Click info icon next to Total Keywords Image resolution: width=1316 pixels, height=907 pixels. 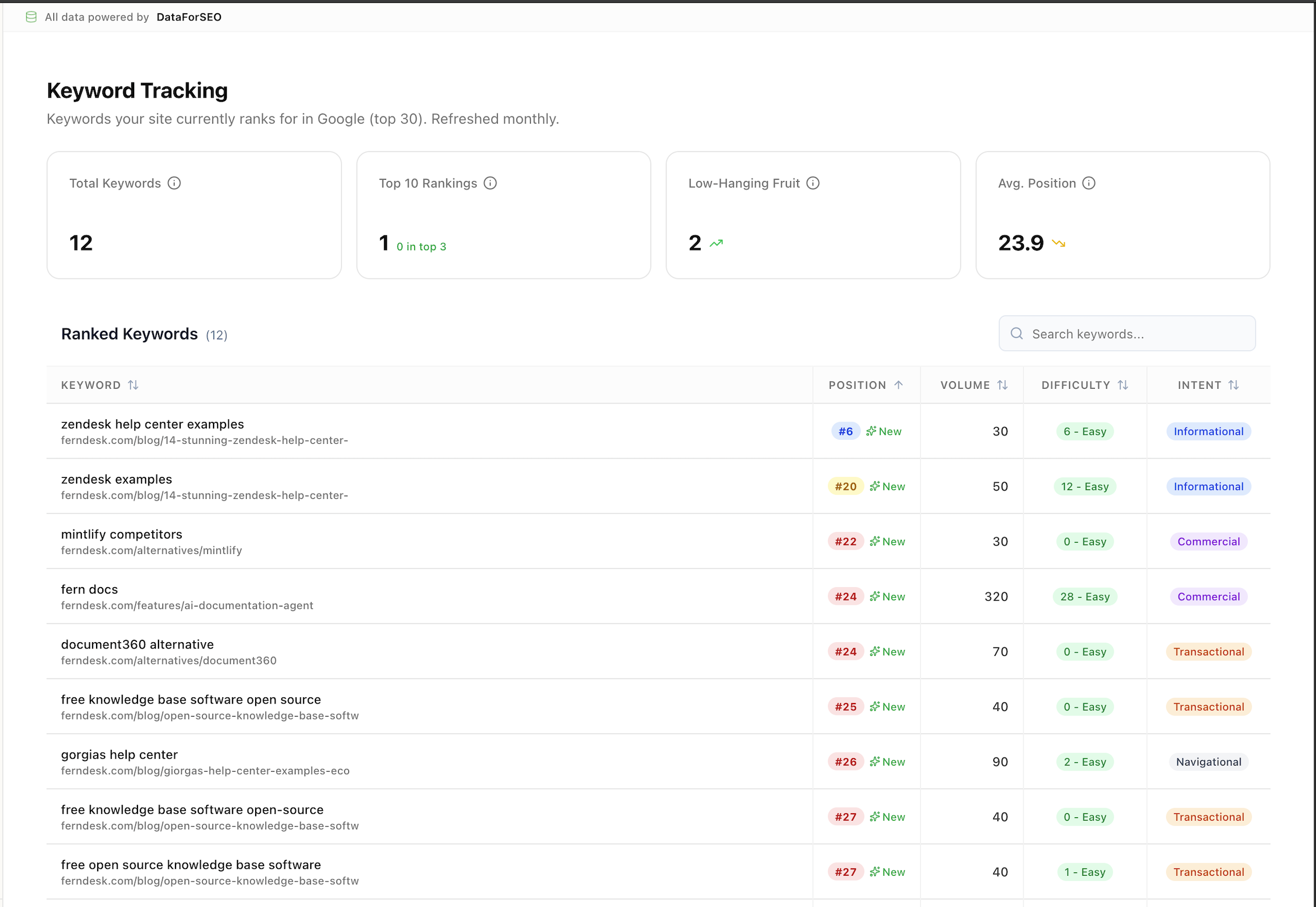click(x=174, y=183)
